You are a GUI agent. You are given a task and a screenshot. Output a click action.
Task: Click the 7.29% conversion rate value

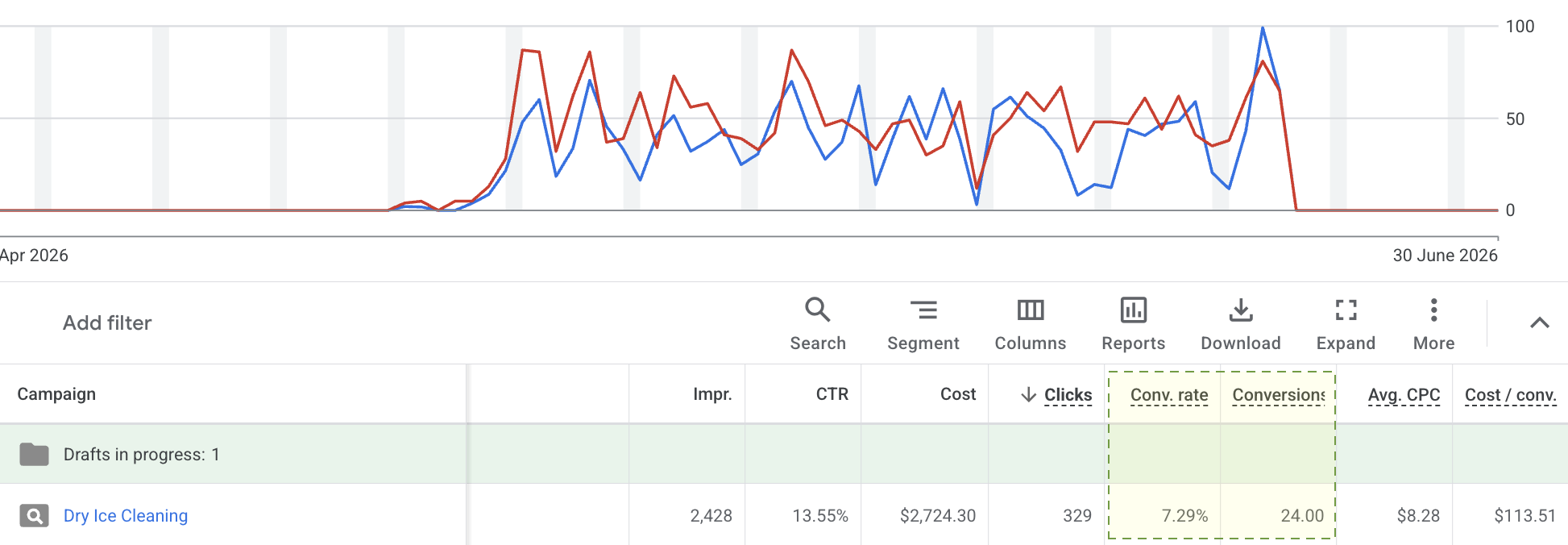coord(1184,516)
